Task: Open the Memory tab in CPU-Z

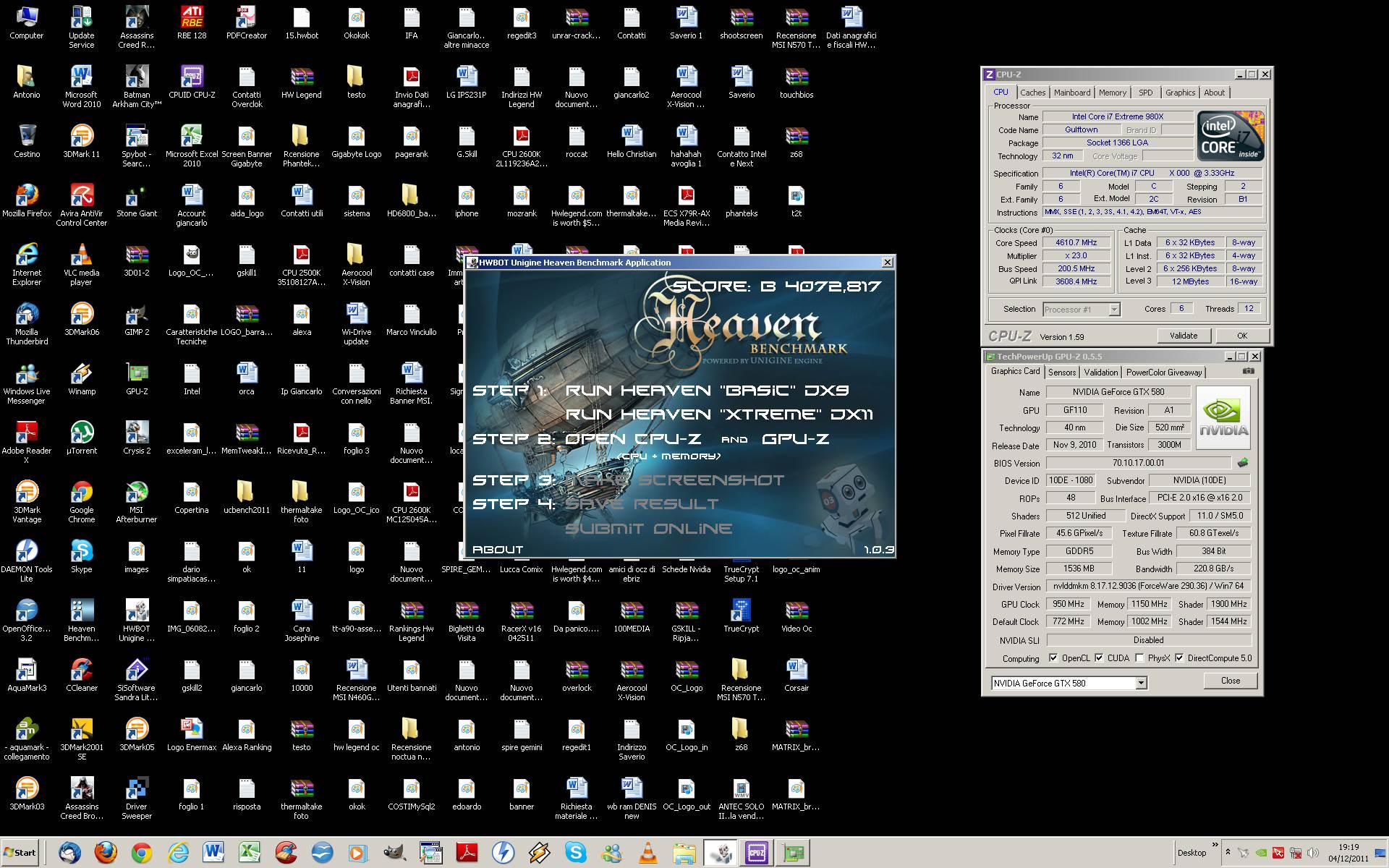Action: [1112, 93]
